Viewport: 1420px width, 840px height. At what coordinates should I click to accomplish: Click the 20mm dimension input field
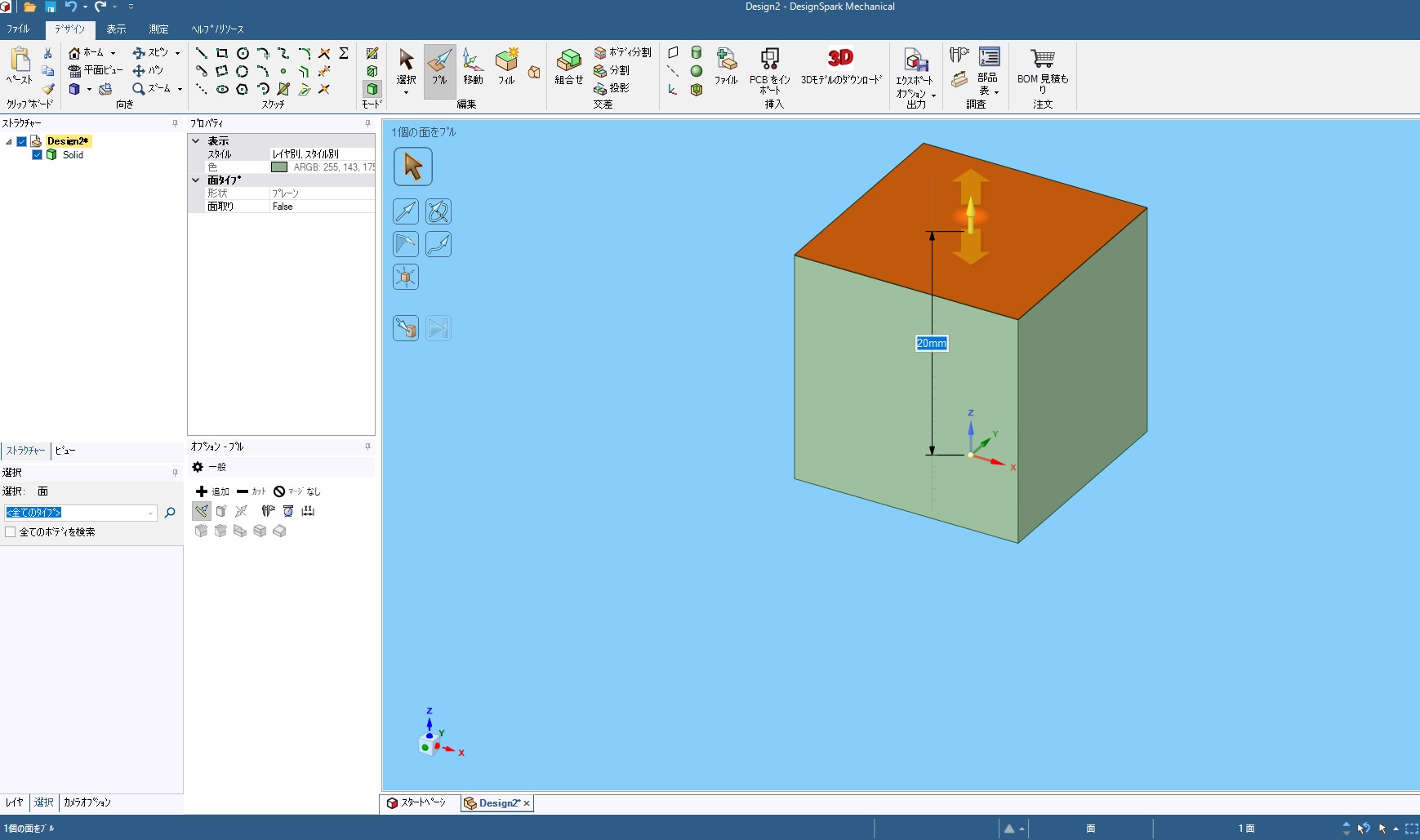click(x=931, y=344)
